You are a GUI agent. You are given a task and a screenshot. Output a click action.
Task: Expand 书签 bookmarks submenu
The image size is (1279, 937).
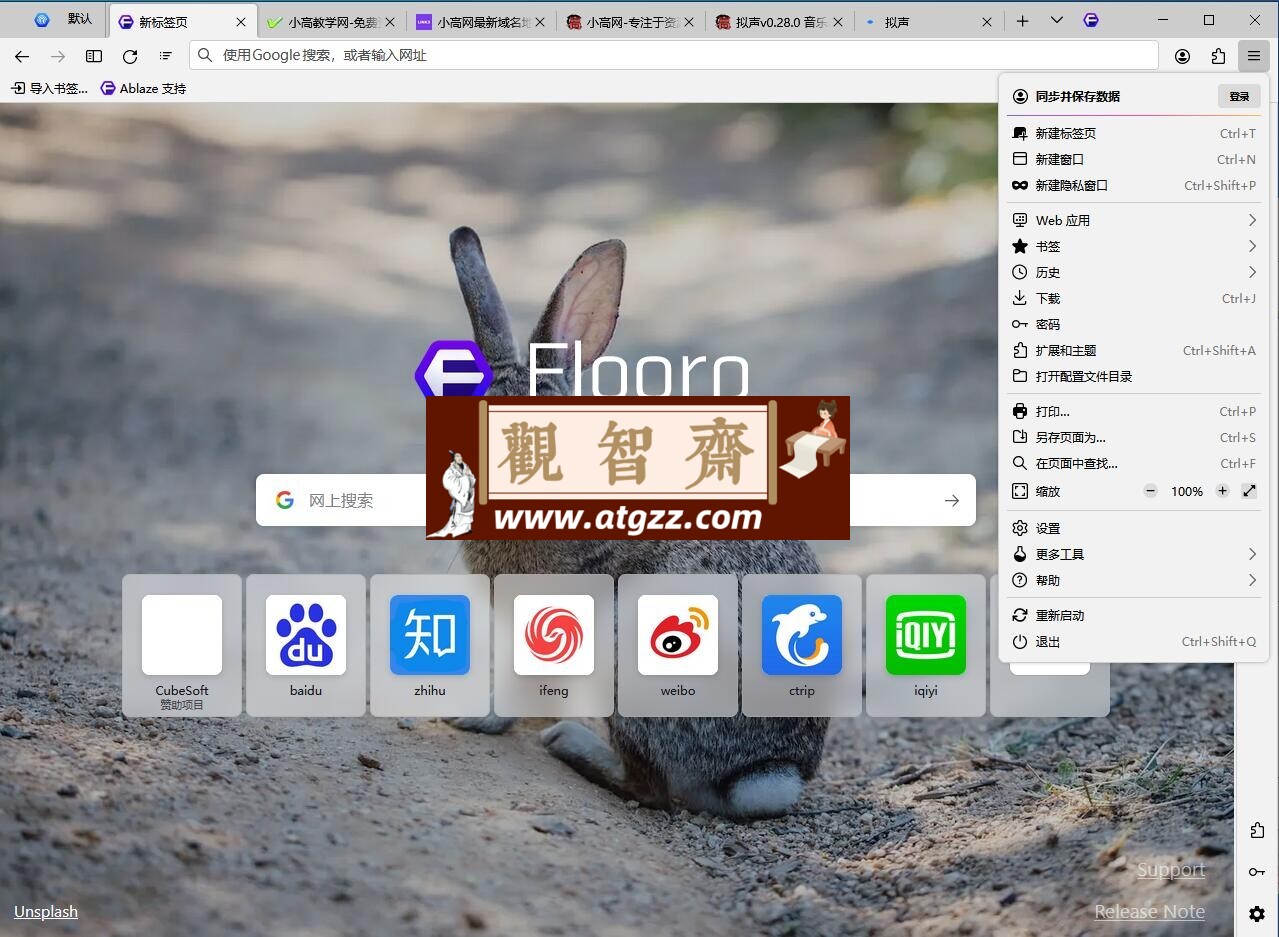click(1134, 246)
